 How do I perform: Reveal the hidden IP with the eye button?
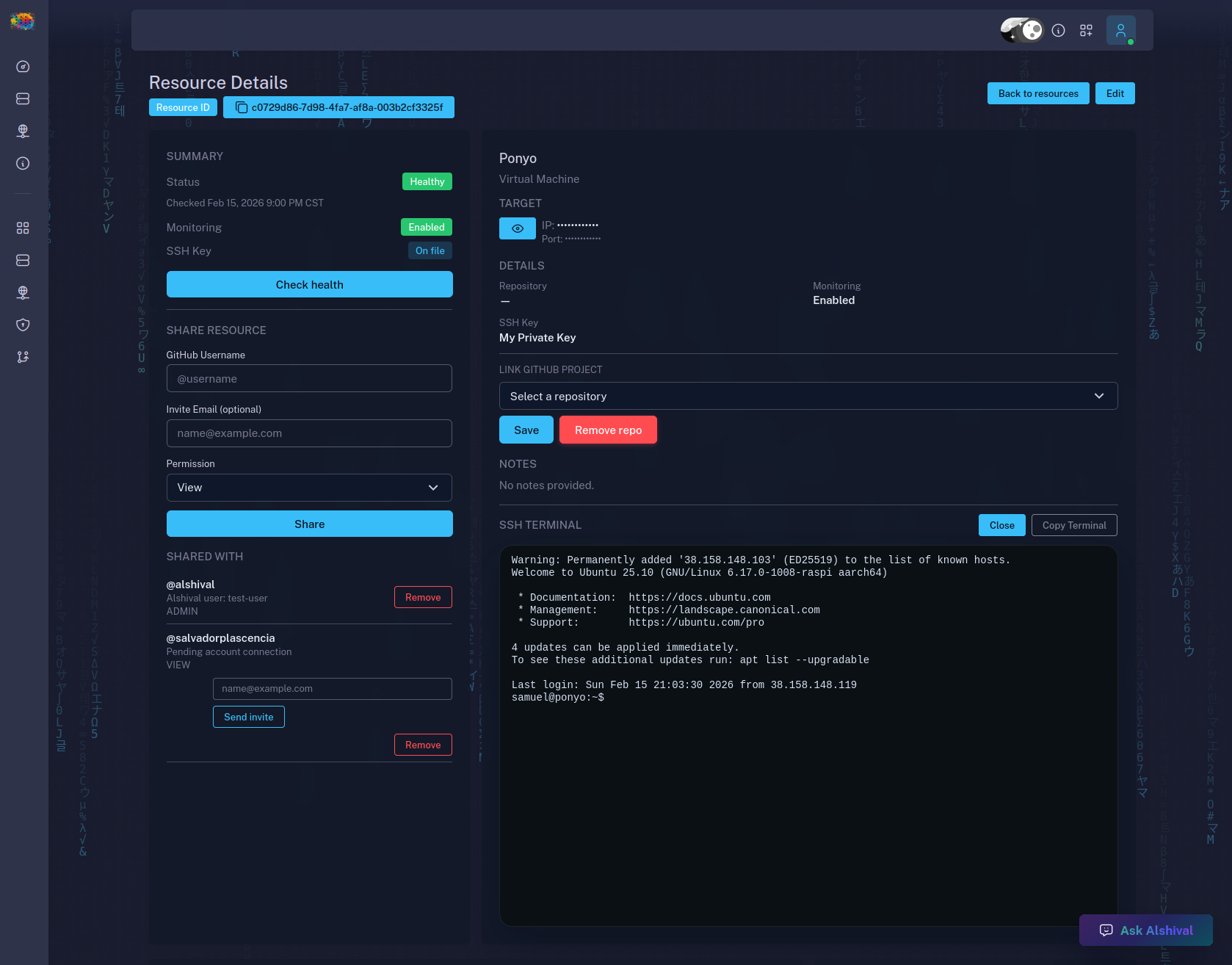(518, 228)
